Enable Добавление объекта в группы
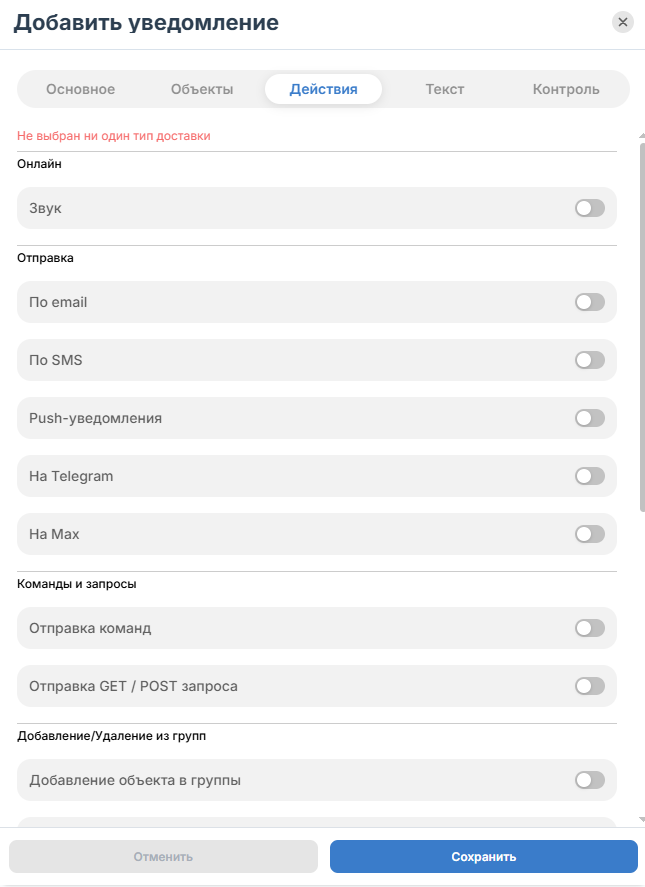Viewport: 645px width, 887px height. [x=590, y=780]
